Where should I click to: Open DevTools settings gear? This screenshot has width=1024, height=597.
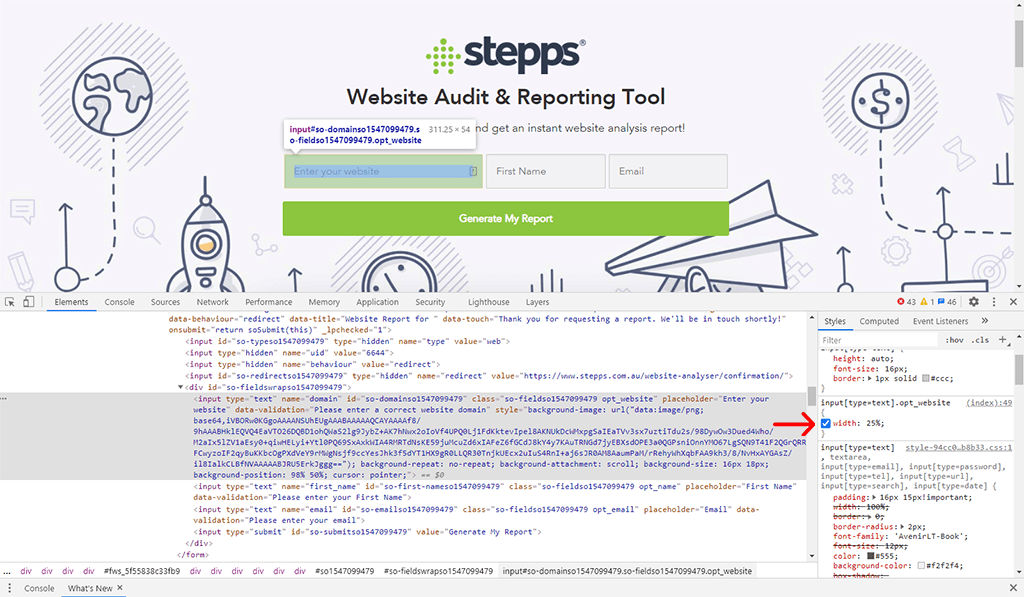pyautogui.click(x=974, y=302)
